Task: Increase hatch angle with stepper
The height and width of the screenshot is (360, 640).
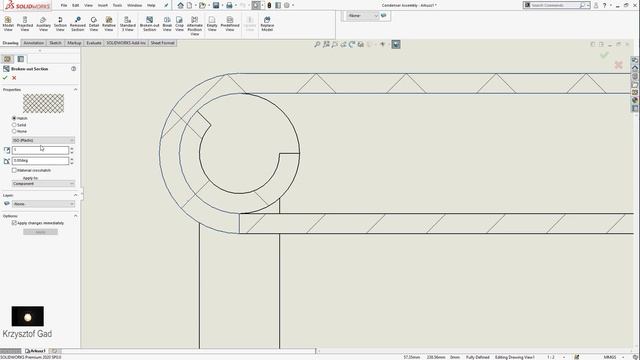Action: pyautogui.click(x=72, y=159)
